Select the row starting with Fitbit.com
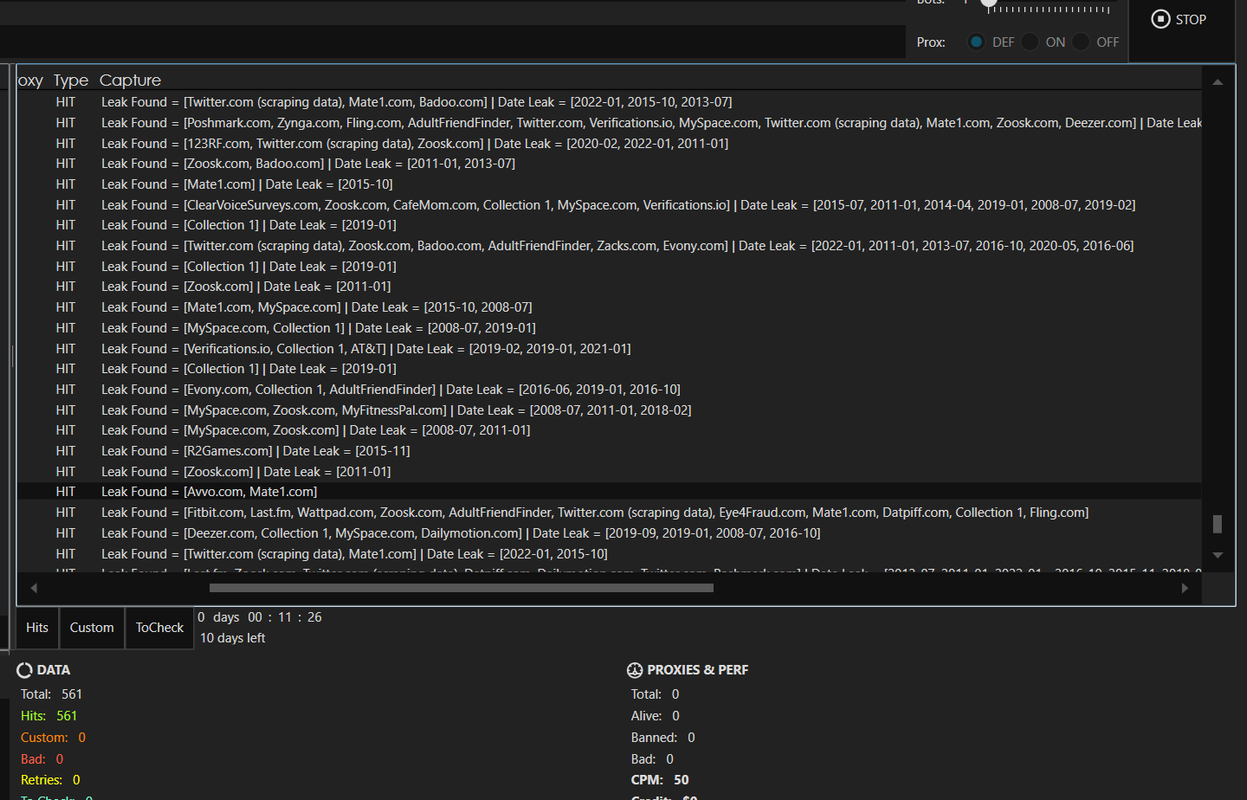The image size is (1247, 800). coord(609,512)
